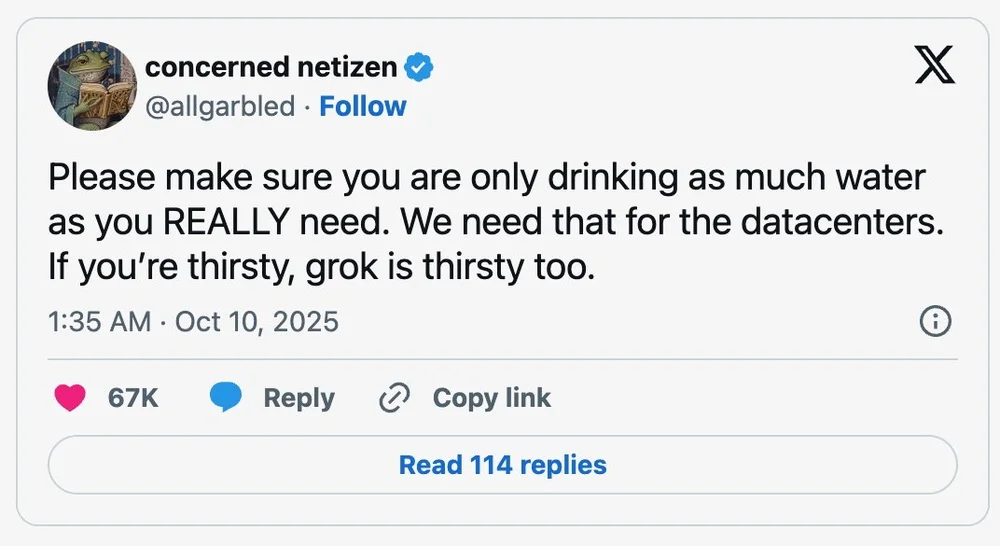
Task: Open the concerned netizen profile name
Action: coord(272,68)
